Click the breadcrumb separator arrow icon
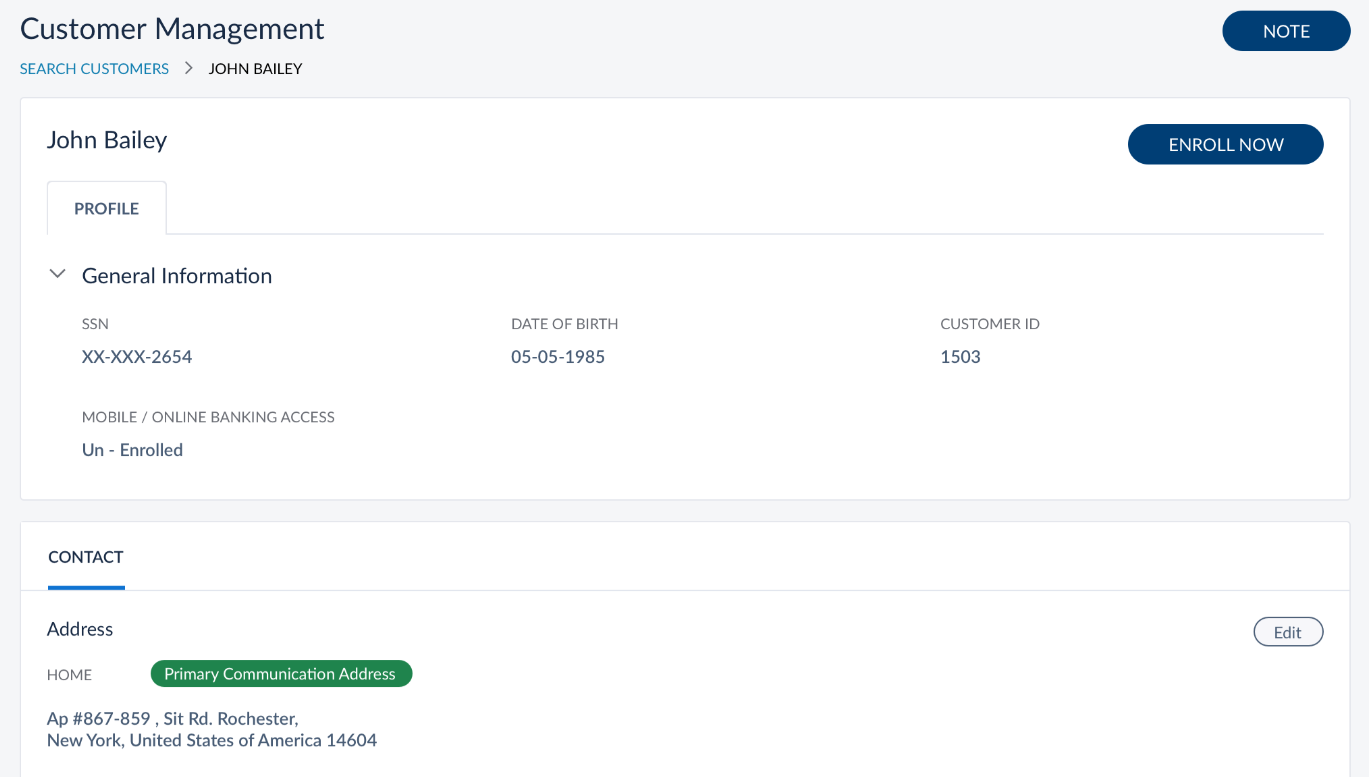This screenshot has height=777, width=1369. [x=188, y=68]
